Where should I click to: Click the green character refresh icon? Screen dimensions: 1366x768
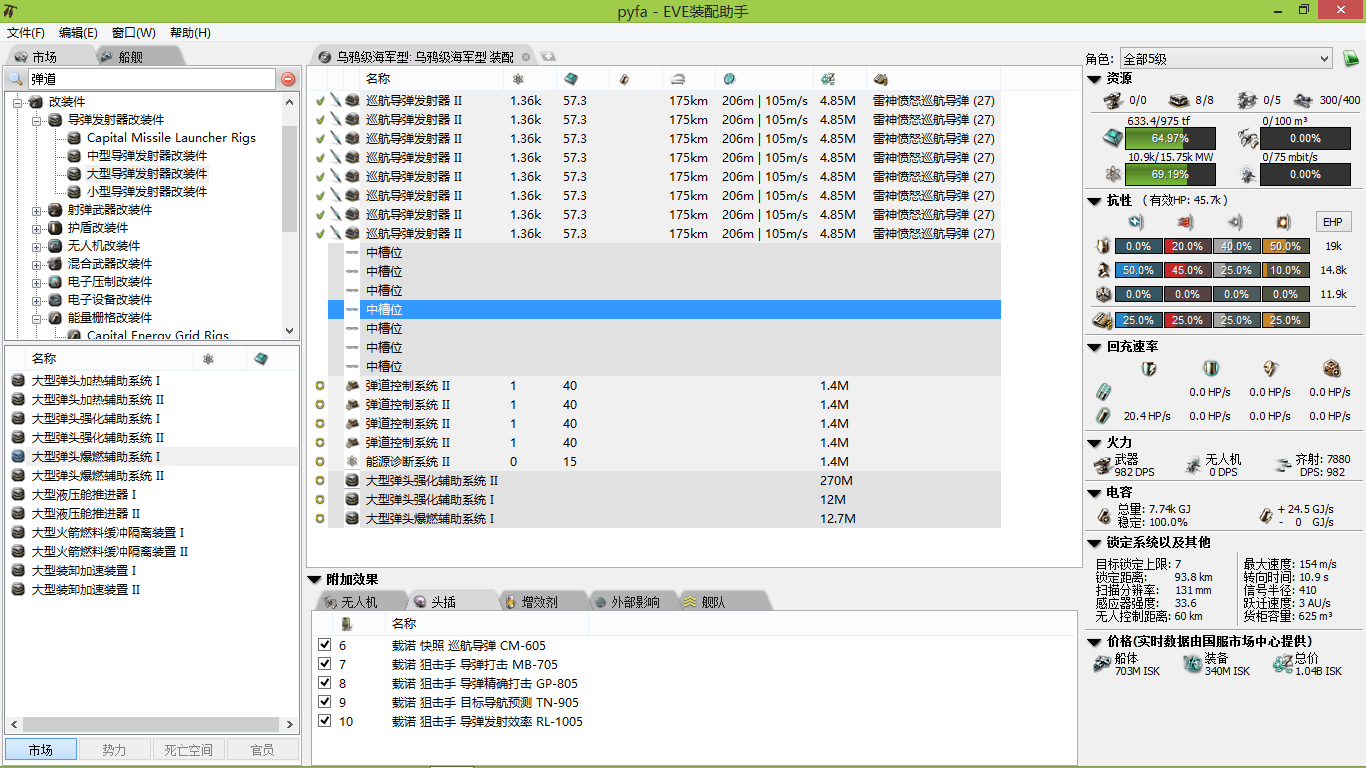click(1350, 59)
